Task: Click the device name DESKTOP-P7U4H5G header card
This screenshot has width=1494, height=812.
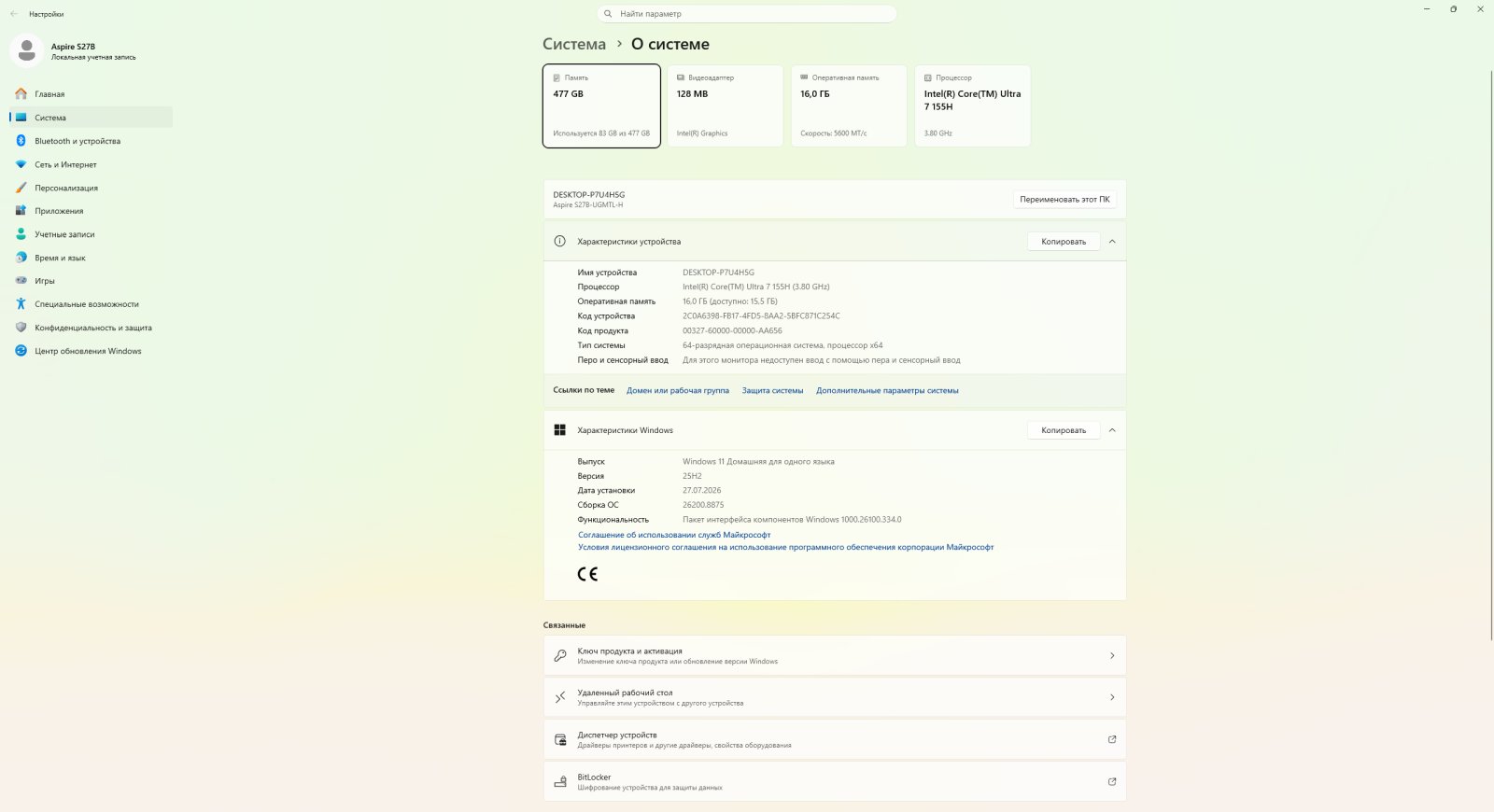Action: click(x=835, y=200)
